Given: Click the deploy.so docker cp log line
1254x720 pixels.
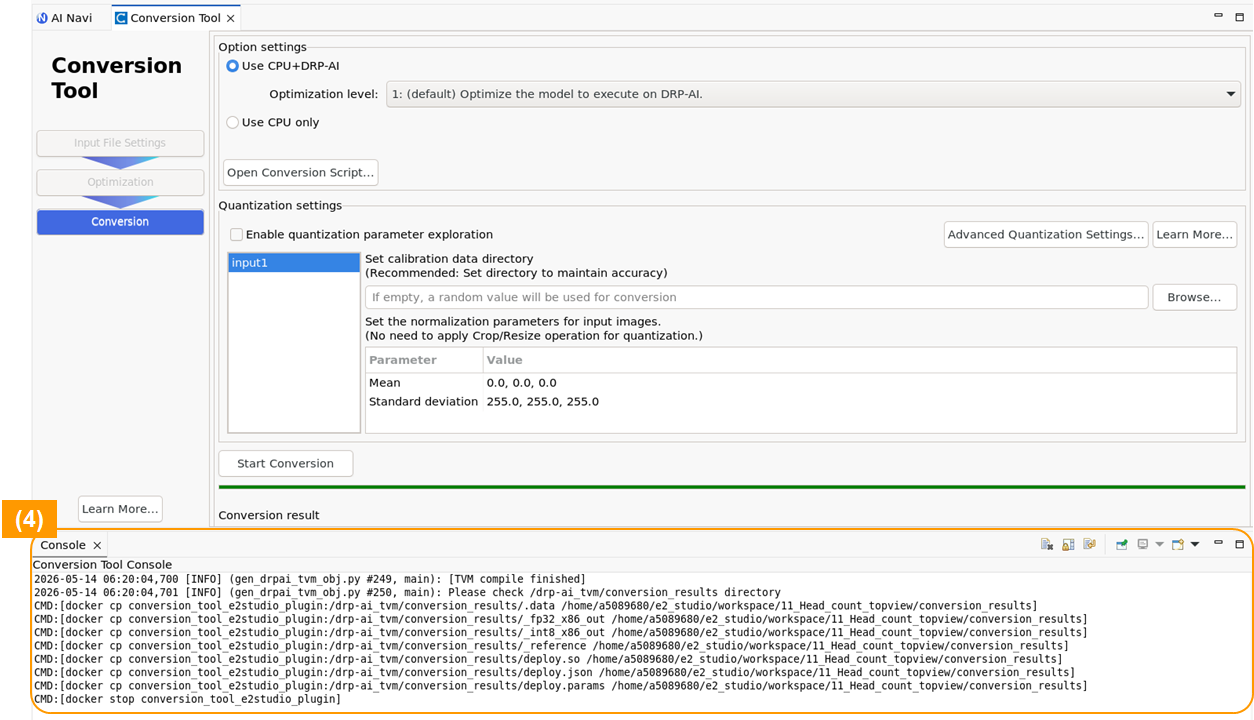Looking at the screenshot, I should (x=547, y=659).
